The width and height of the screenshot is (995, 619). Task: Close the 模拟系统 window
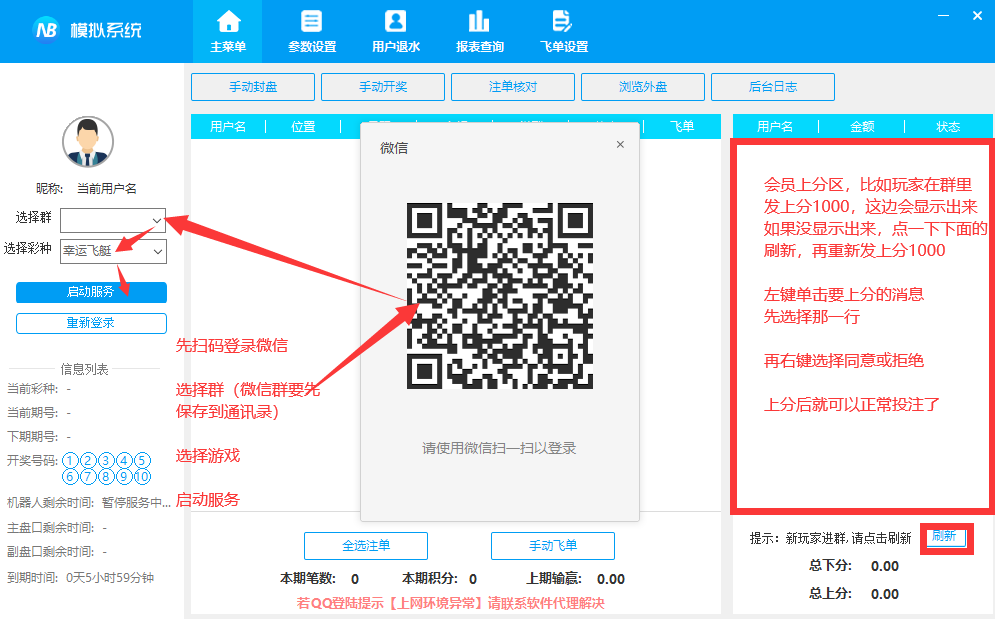[977, 15]
